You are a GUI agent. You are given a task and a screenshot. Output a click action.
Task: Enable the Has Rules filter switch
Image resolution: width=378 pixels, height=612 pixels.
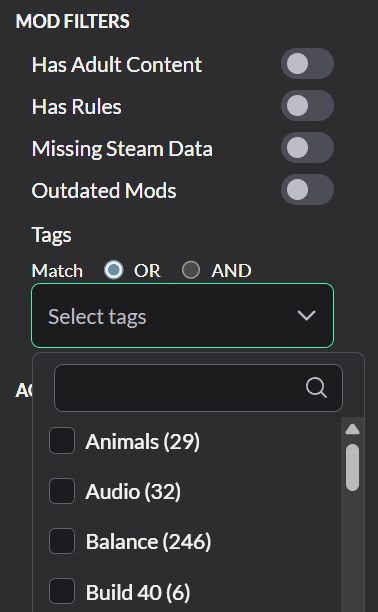(307, 106)
